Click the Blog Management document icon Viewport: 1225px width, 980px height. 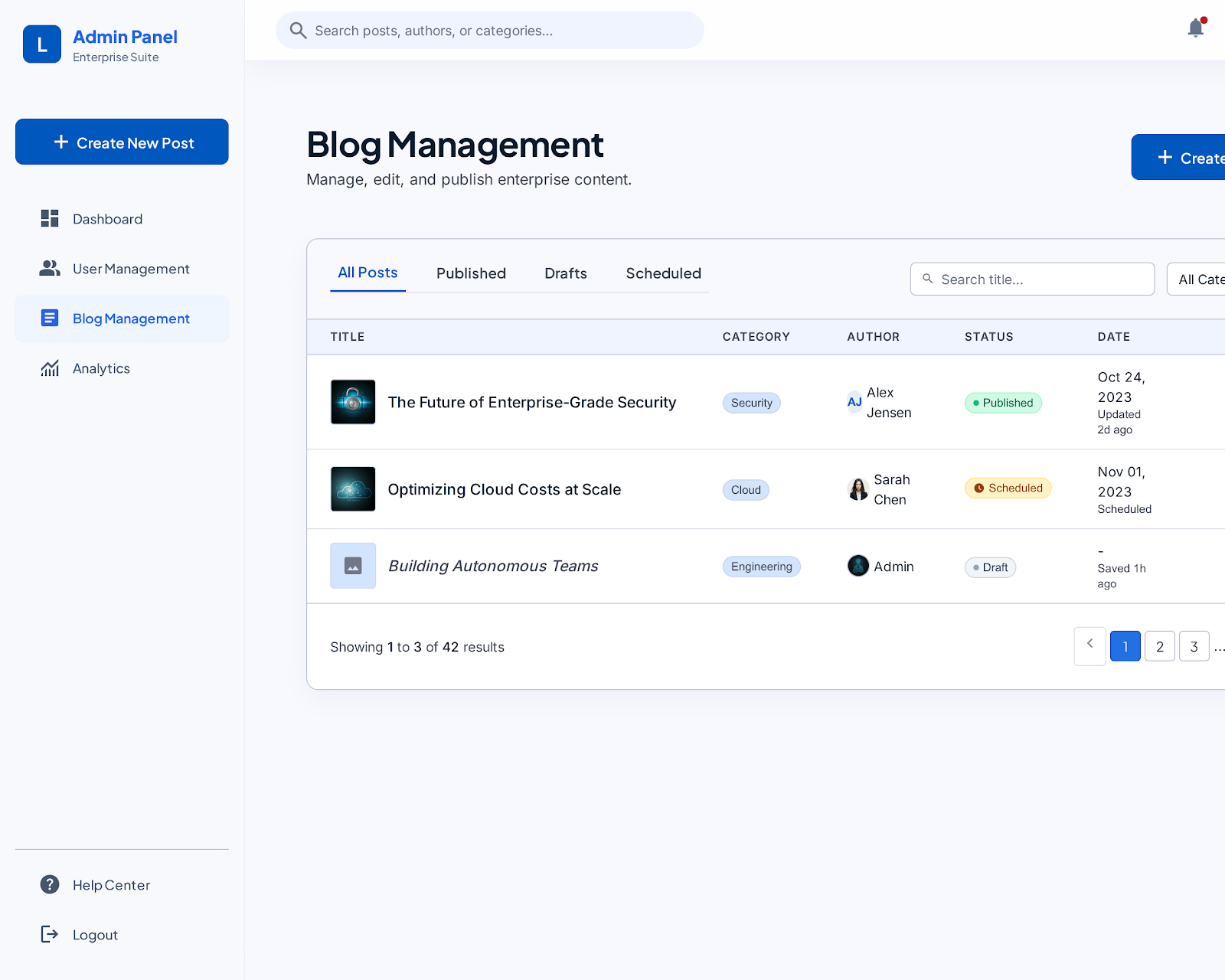50,318
